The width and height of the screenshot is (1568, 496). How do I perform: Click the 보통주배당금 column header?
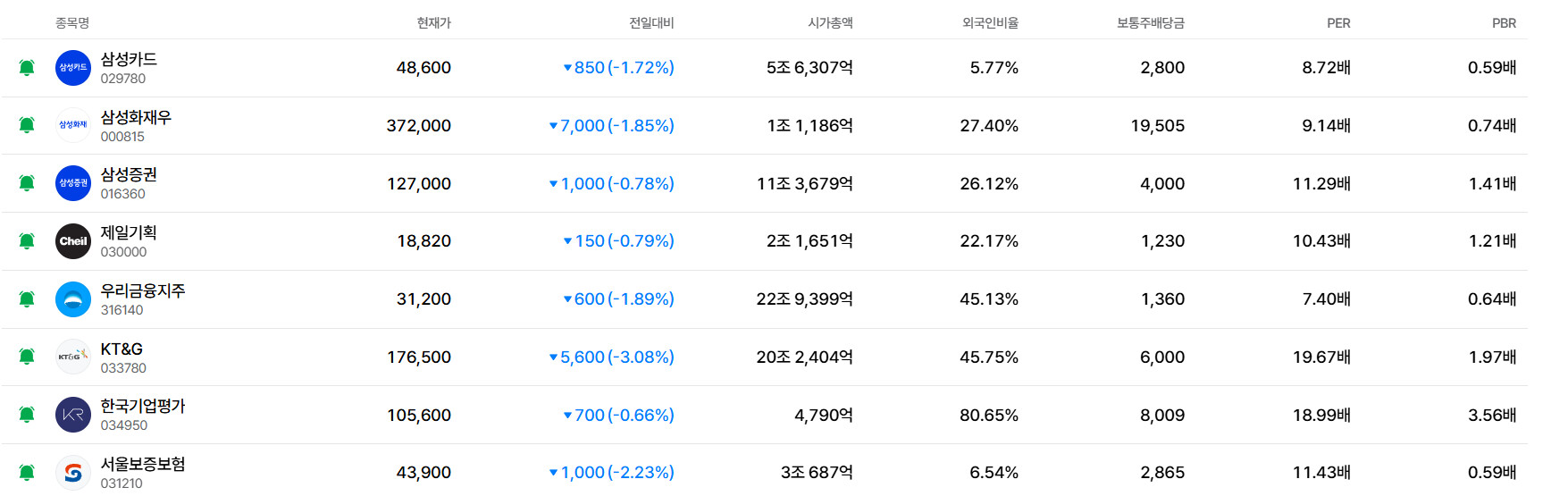[1150, 23]
